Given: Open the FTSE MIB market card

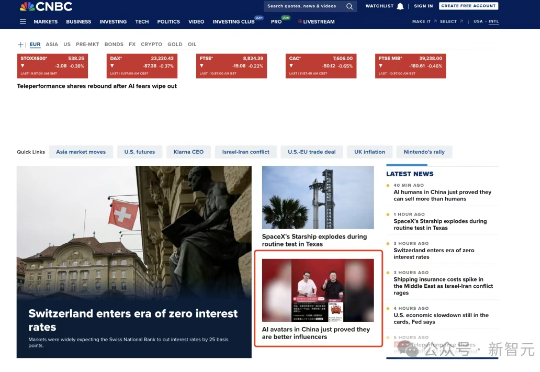Looking at the screenshot, I should (411, 66).
